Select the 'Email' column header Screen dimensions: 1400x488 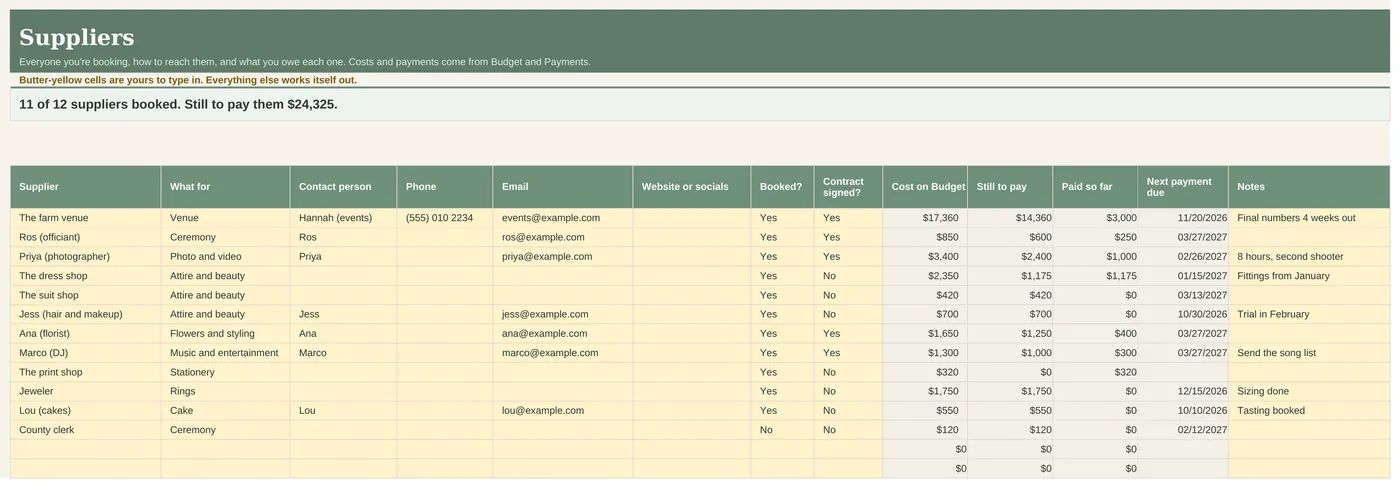[x=563, y=187]
